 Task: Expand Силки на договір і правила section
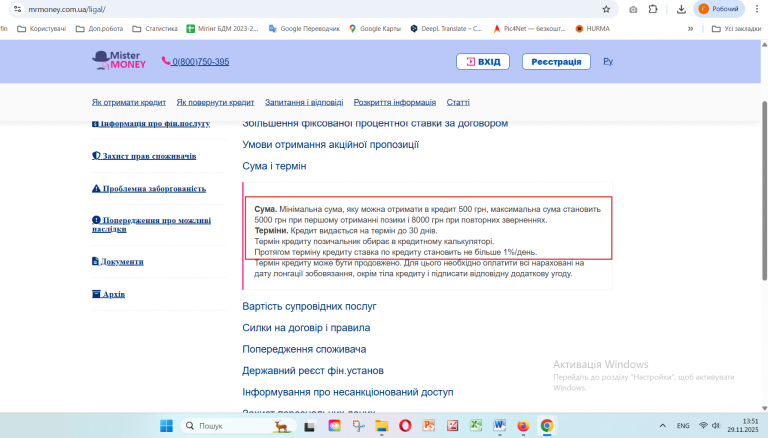[306, 328]
